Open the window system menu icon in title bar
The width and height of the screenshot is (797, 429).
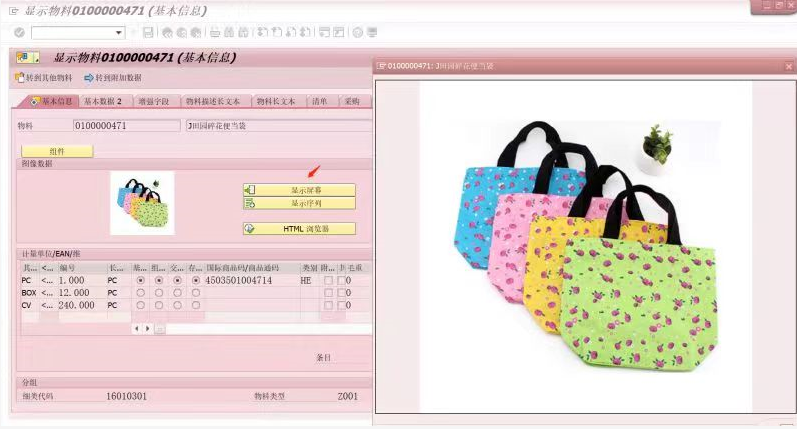tap(14, 10)
